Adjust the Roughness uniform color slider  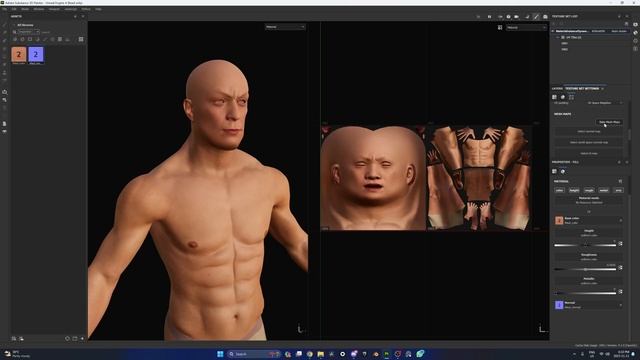(585, 269)
